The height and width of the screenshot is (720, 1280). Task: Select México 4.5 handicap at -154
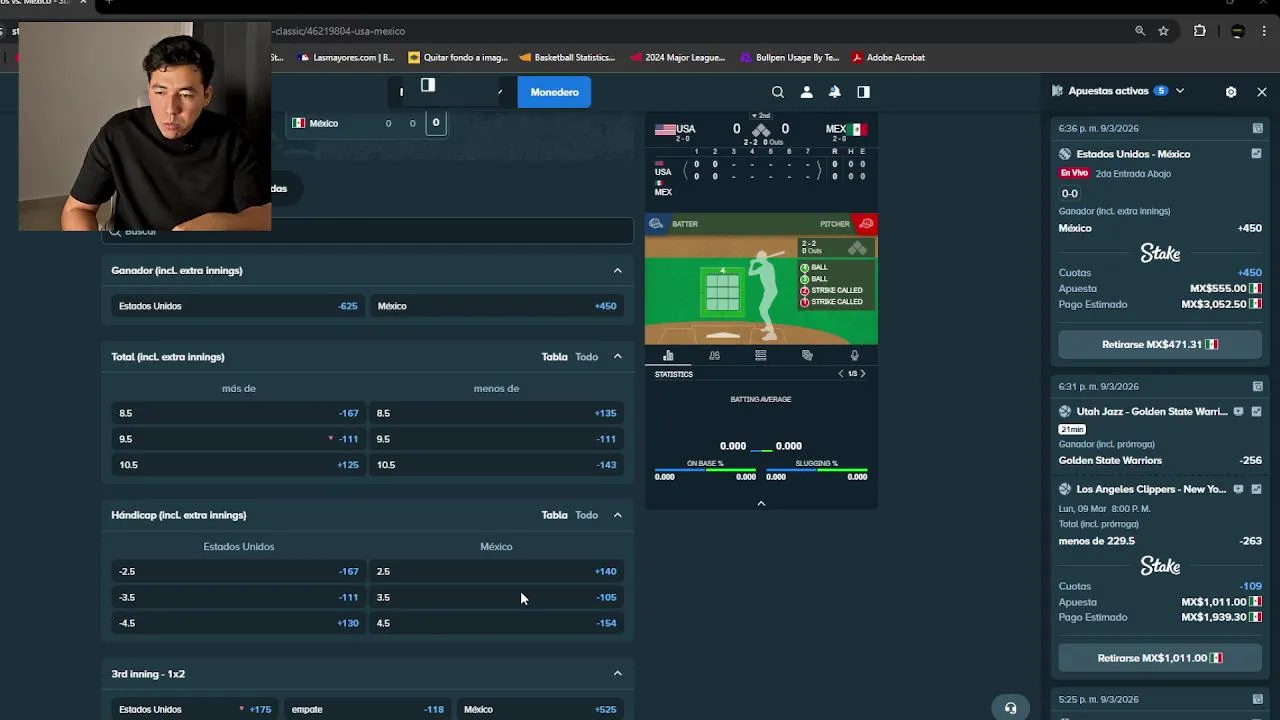(x=497, y=623)
